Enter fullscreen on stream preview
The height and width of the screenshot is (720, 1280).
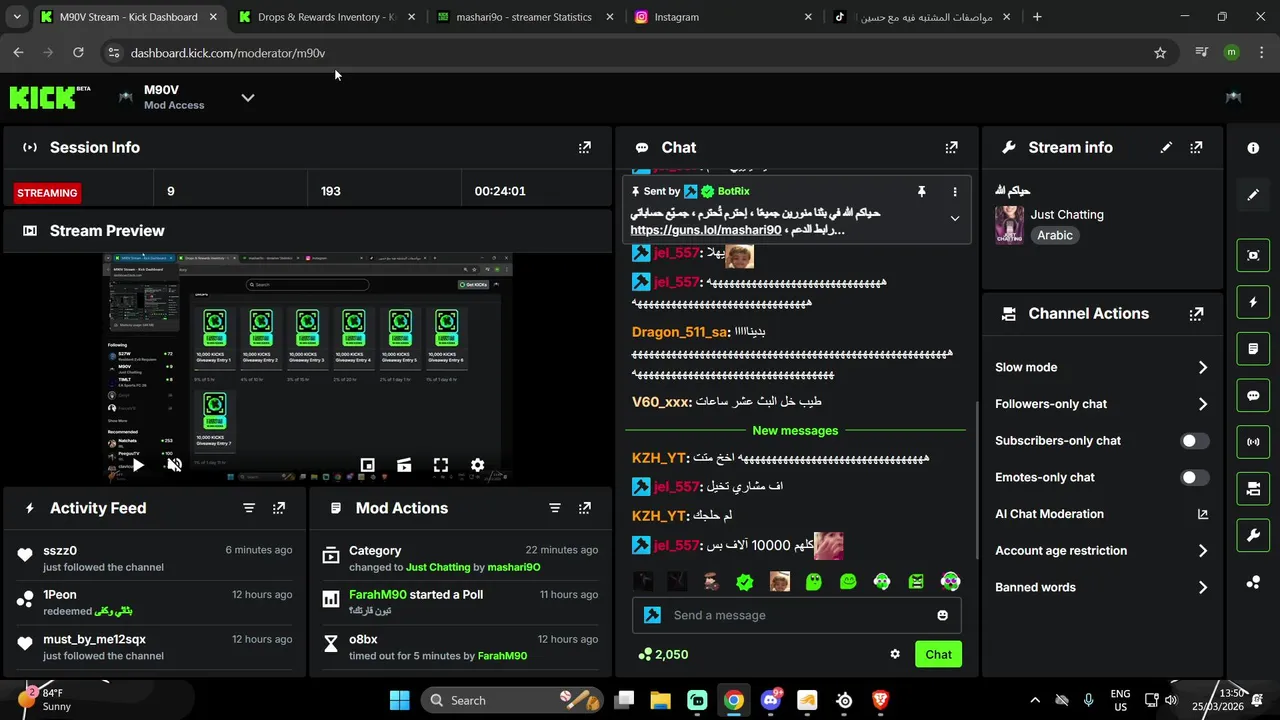point(441,465)
